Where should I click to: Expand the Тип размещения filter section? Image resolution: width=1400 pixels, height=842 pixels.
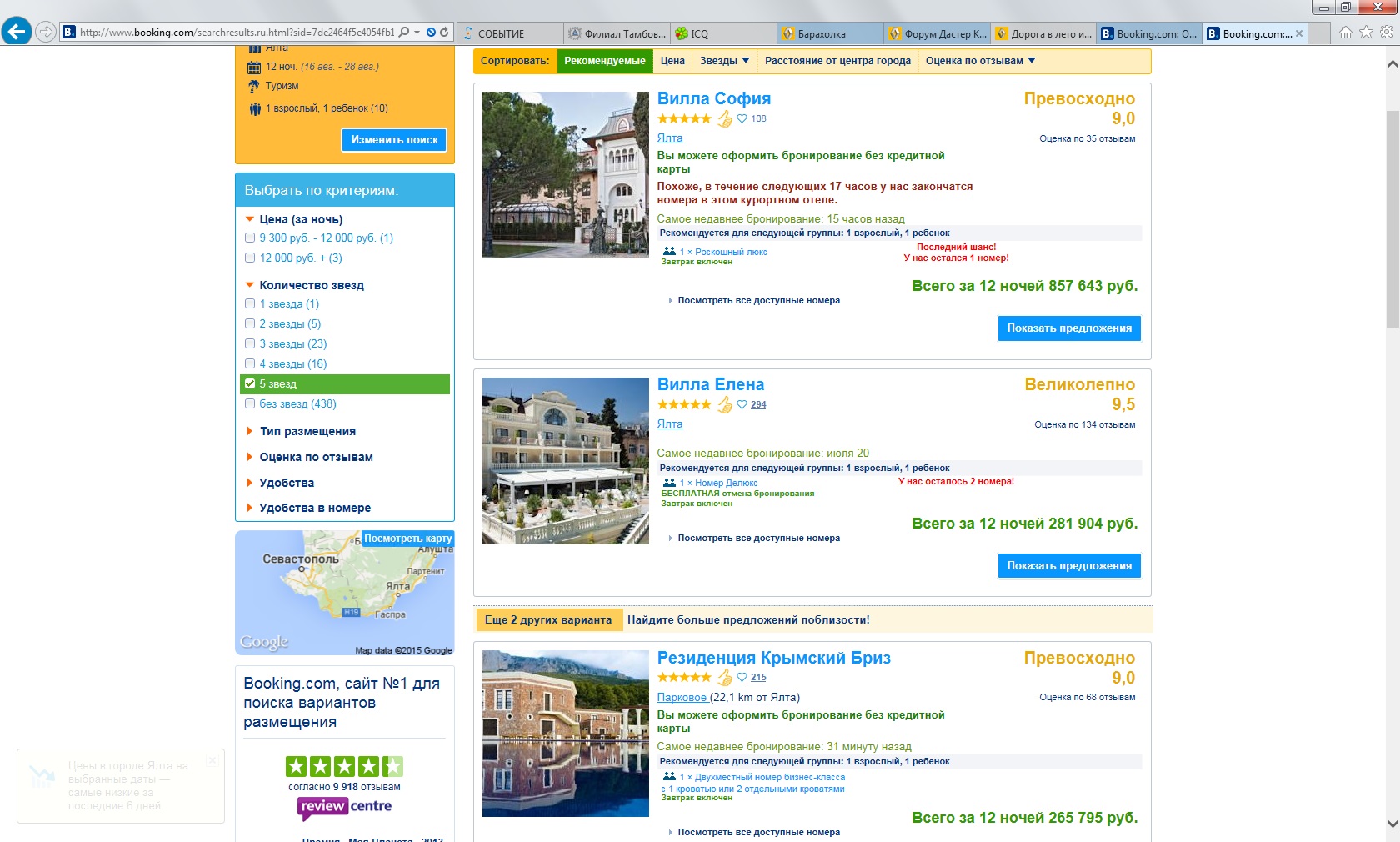click(x=307, y=431)
